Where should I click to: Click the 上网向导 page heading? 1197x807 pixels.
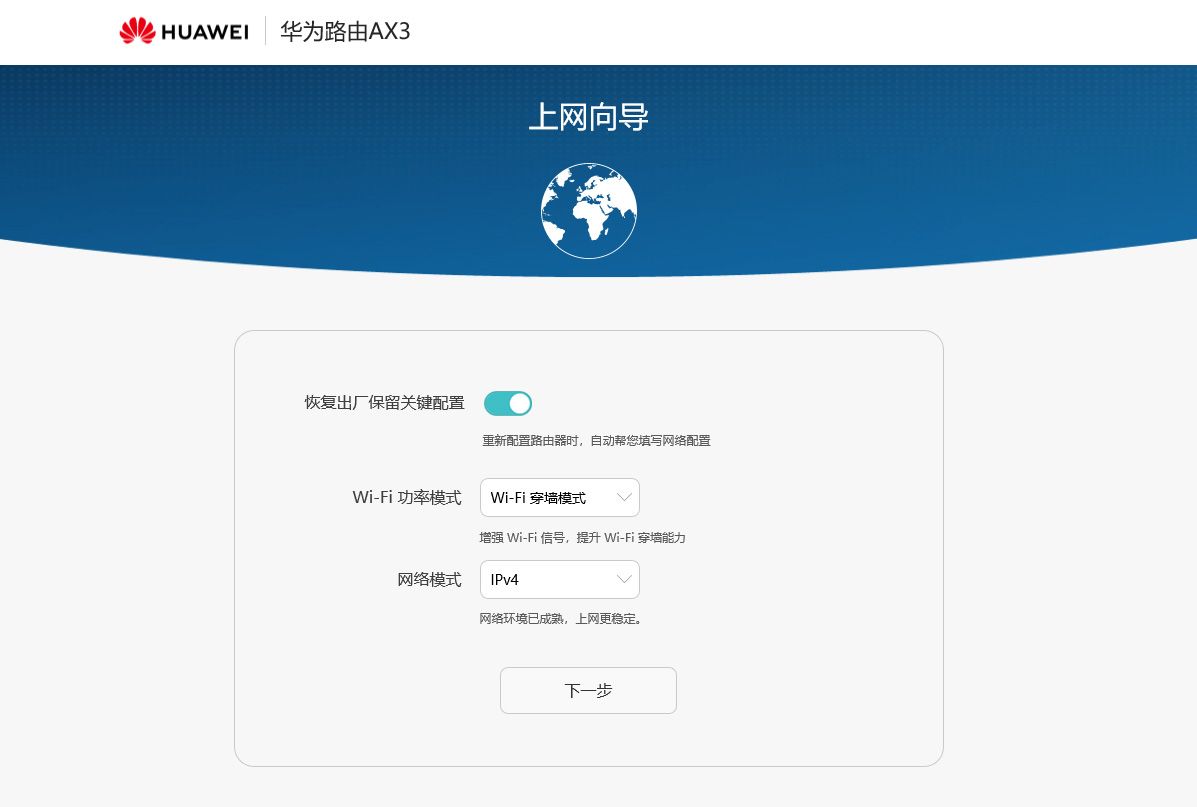tap(588, 117)
